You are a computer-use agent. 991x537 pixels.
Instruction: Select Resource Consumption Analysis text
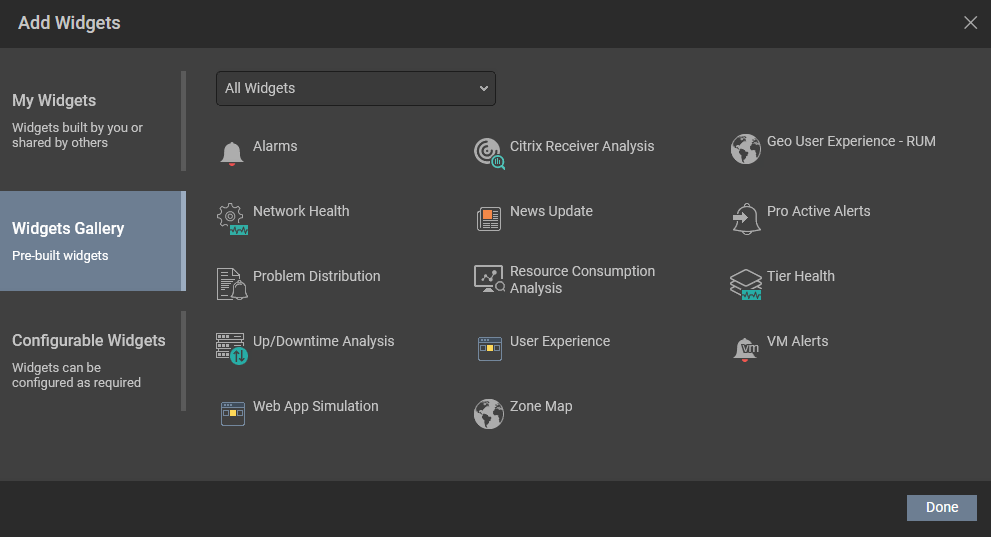(x=582, y=279)
